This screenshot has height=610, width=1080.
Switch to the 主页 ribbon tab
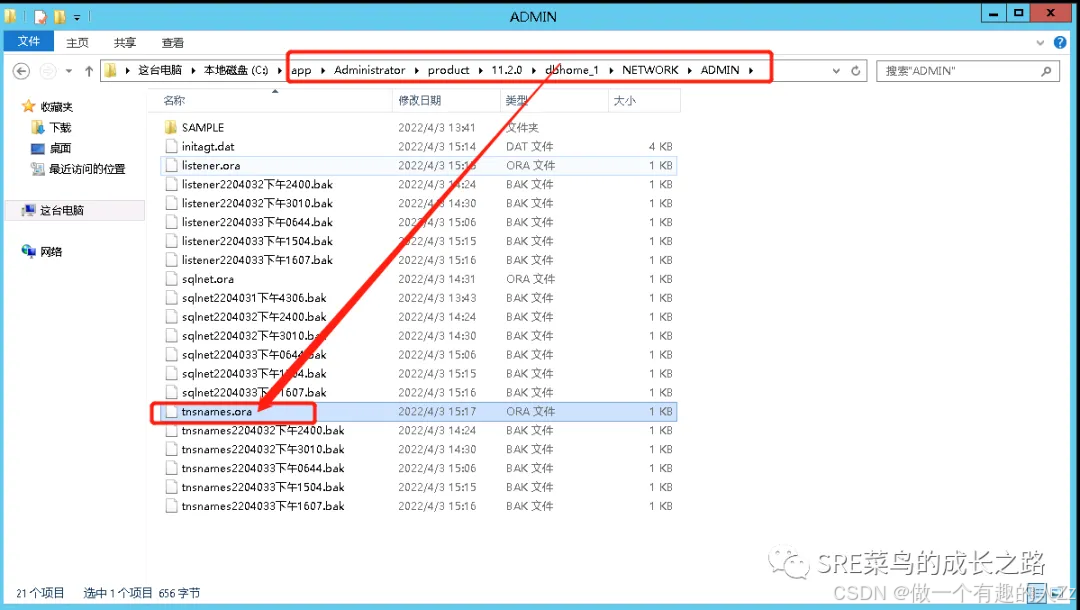click(77, 43)
